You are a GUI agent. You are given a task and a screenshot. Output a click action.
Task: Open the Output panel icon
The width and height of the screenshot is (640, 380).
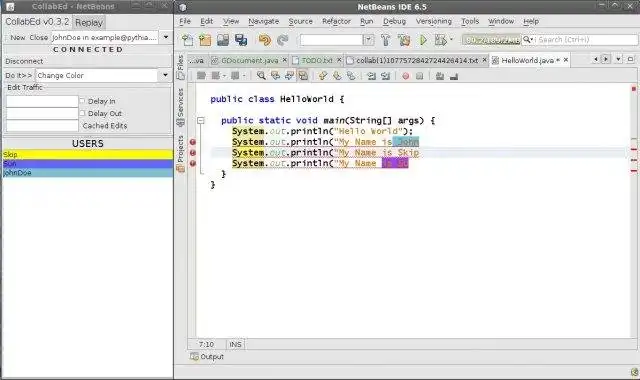click(194, 357)
